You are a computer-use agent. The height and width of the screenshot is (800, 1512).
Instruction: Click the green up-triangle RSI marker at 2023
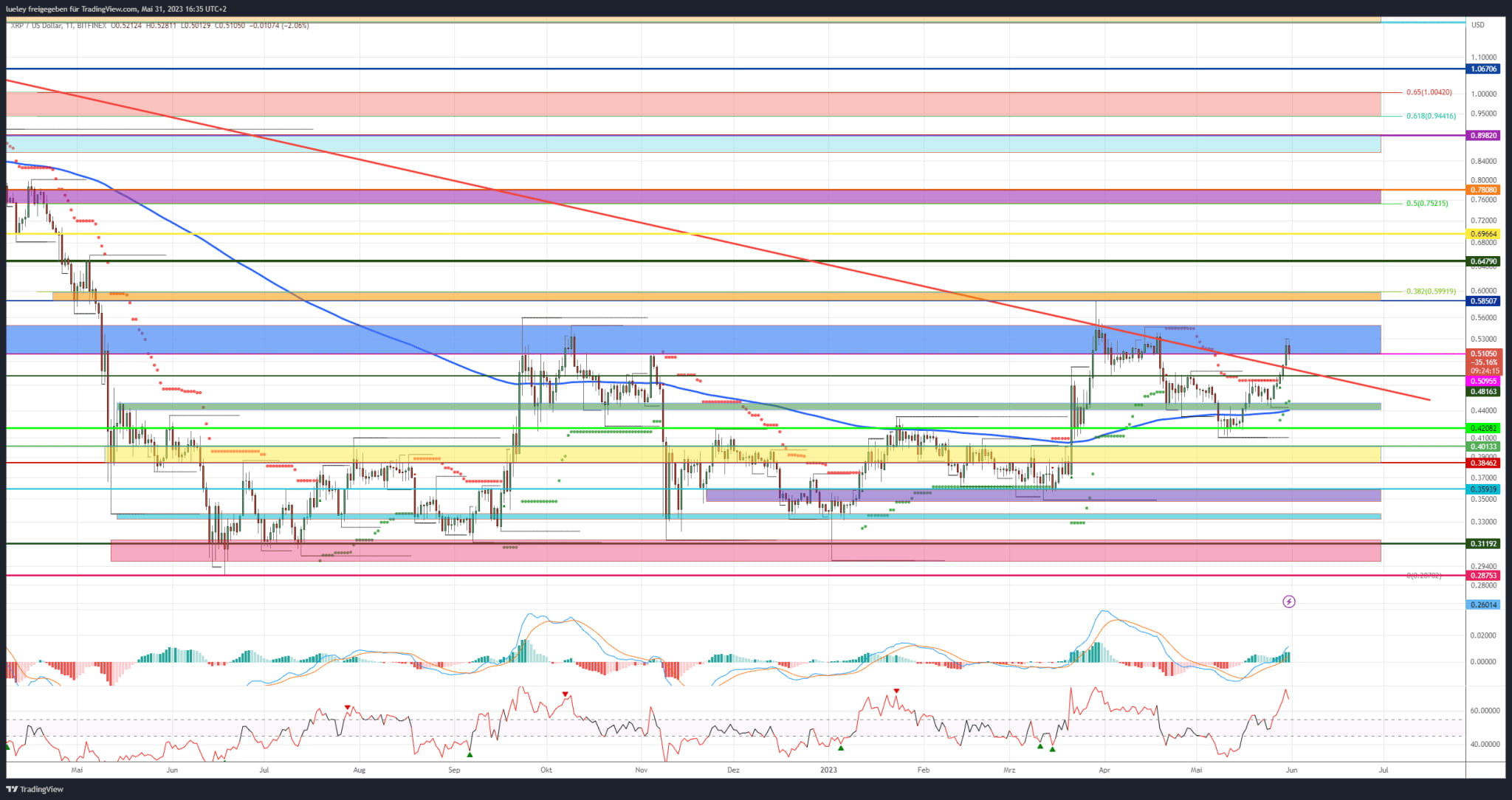[x=841, y=748]
